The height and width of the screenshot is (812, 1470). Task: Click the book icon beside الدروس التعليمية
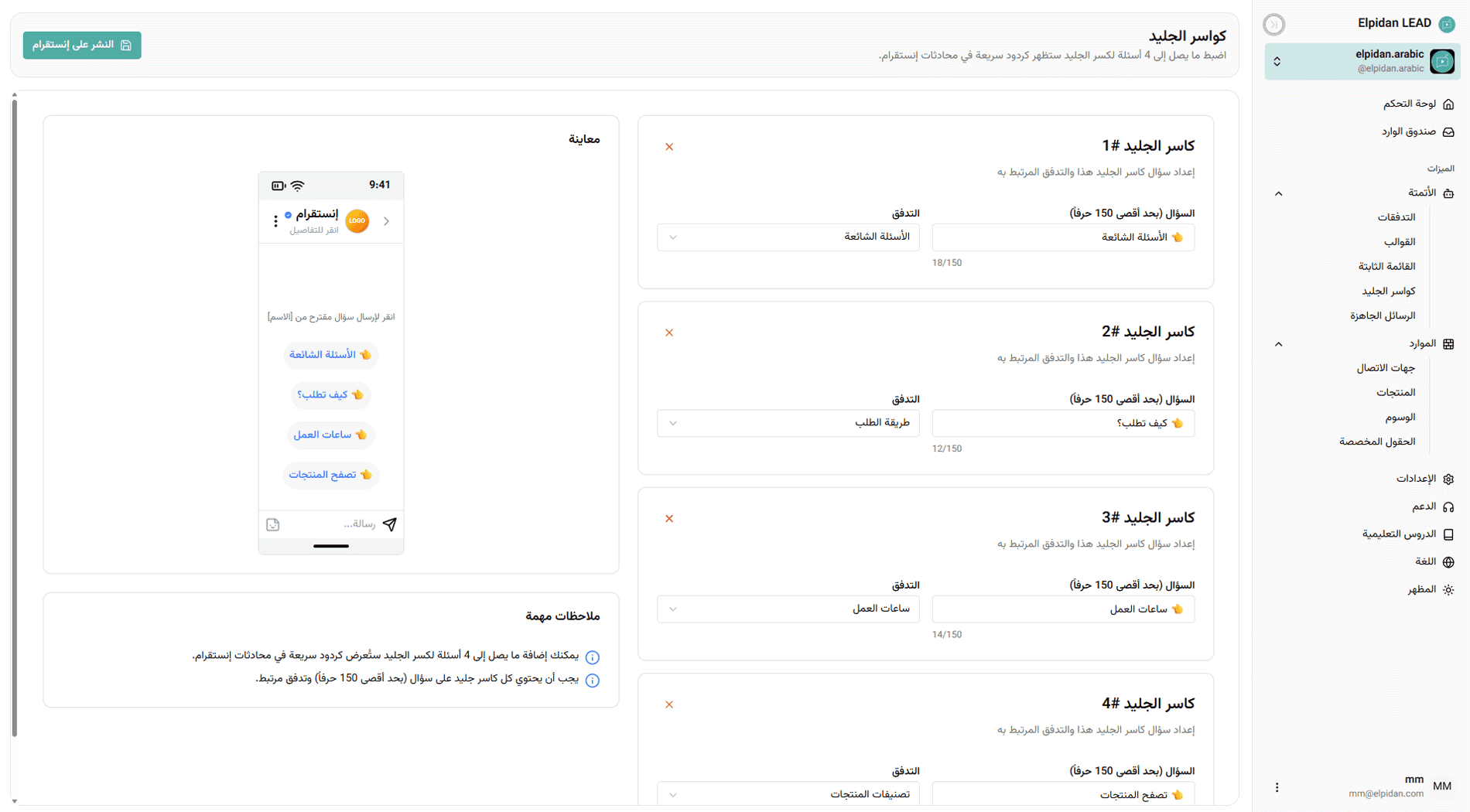1448,534
